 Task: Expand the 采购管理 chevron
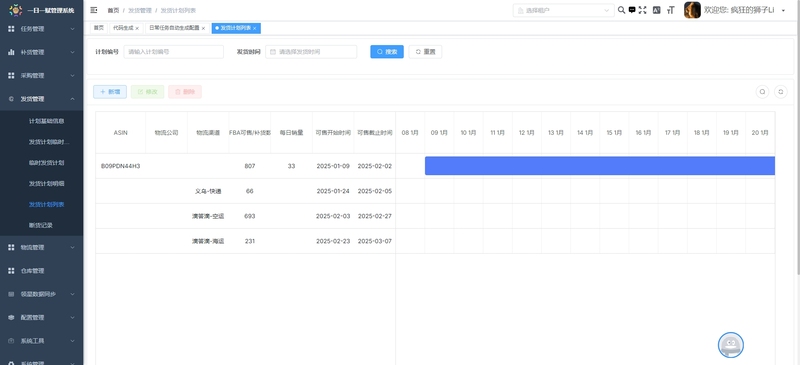72,76
